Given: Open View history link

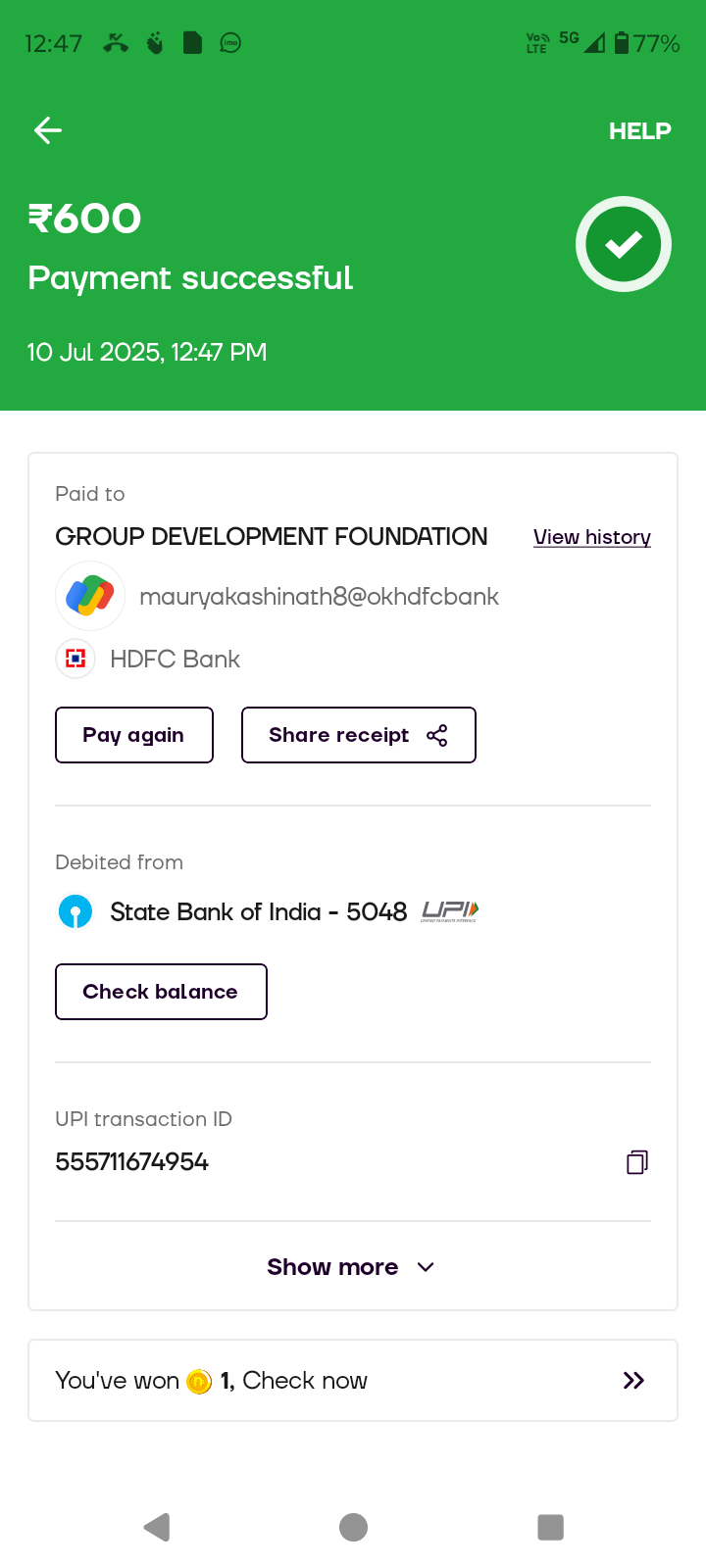Looking at the screenshot, I should coord(591,537).
